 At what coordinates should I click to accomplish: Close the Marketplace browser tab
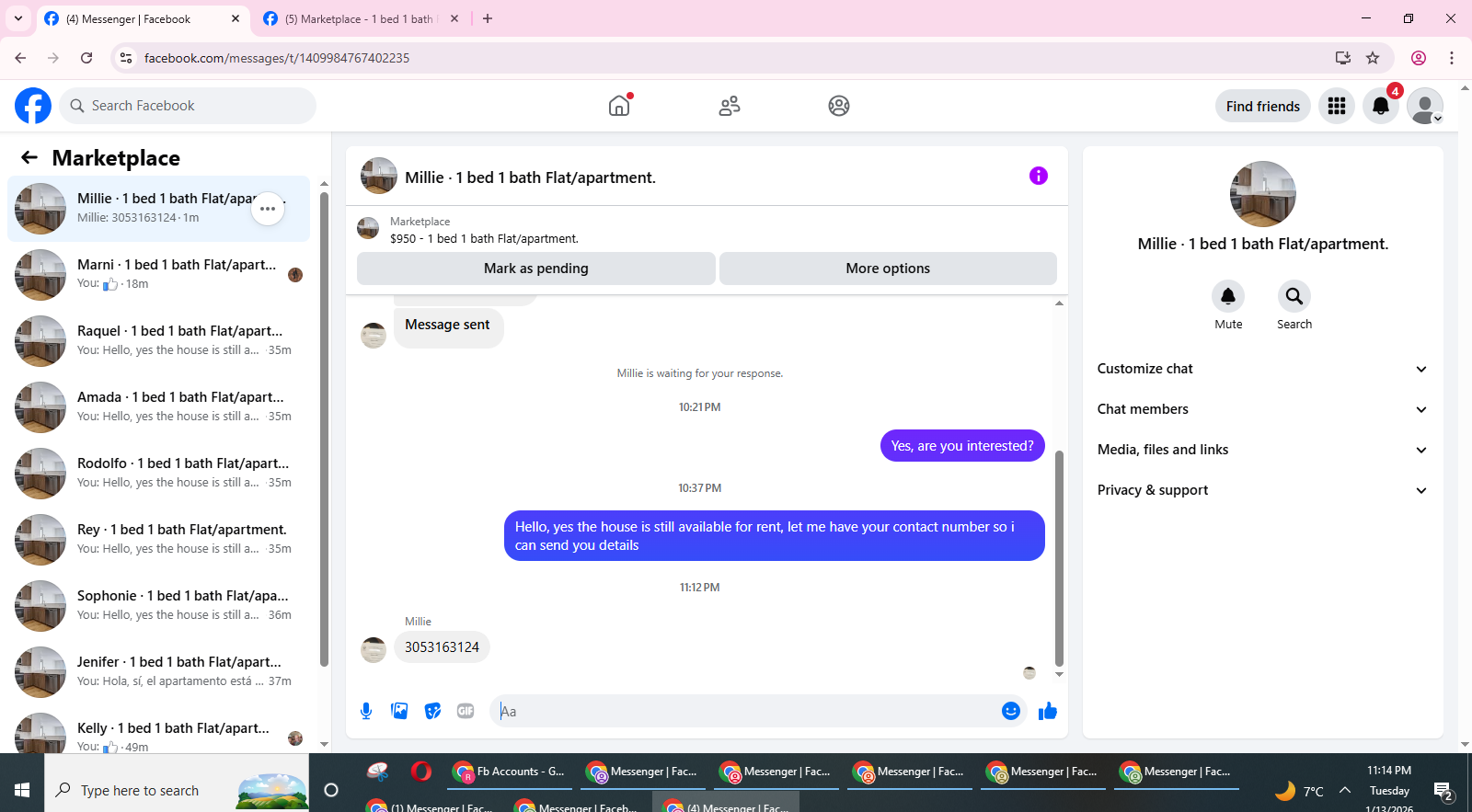454,18
